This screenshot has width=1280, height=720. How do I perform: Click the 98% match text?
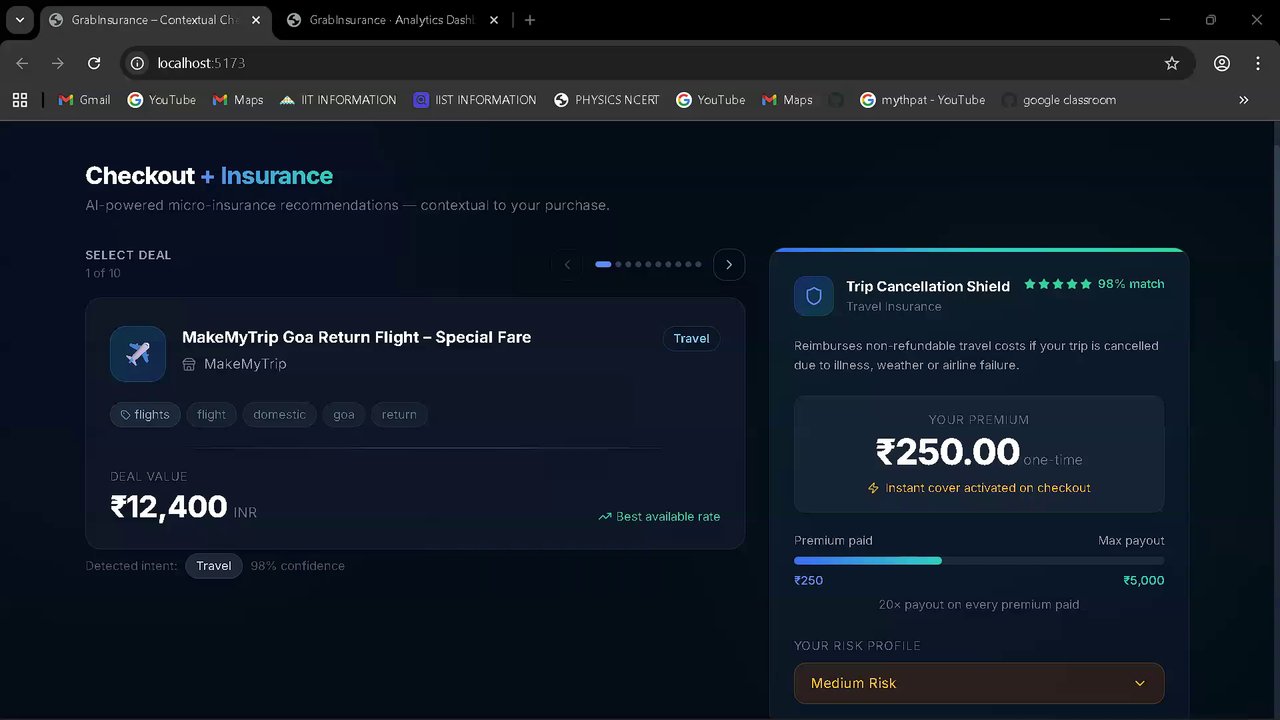coord(1131,284)
